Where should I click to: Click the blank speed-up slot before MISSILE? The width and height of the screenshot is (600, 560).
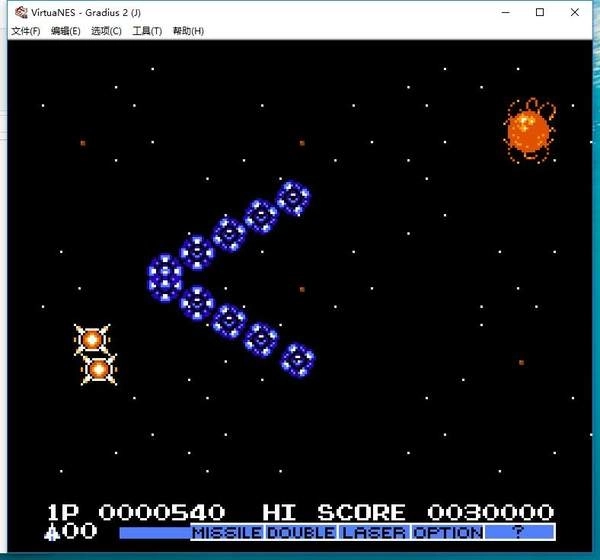click(x=154, y=533)
